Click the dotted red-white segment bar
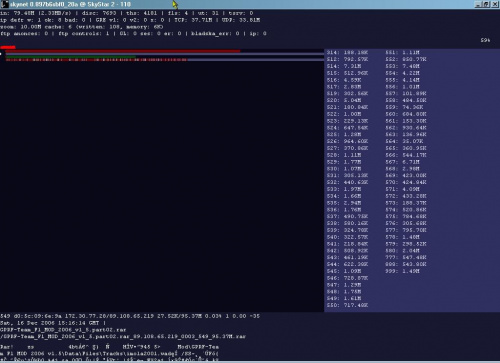Image resolution: width=500 pixels, height=363 pixels. pyautogui.click(x=96, y=60)
